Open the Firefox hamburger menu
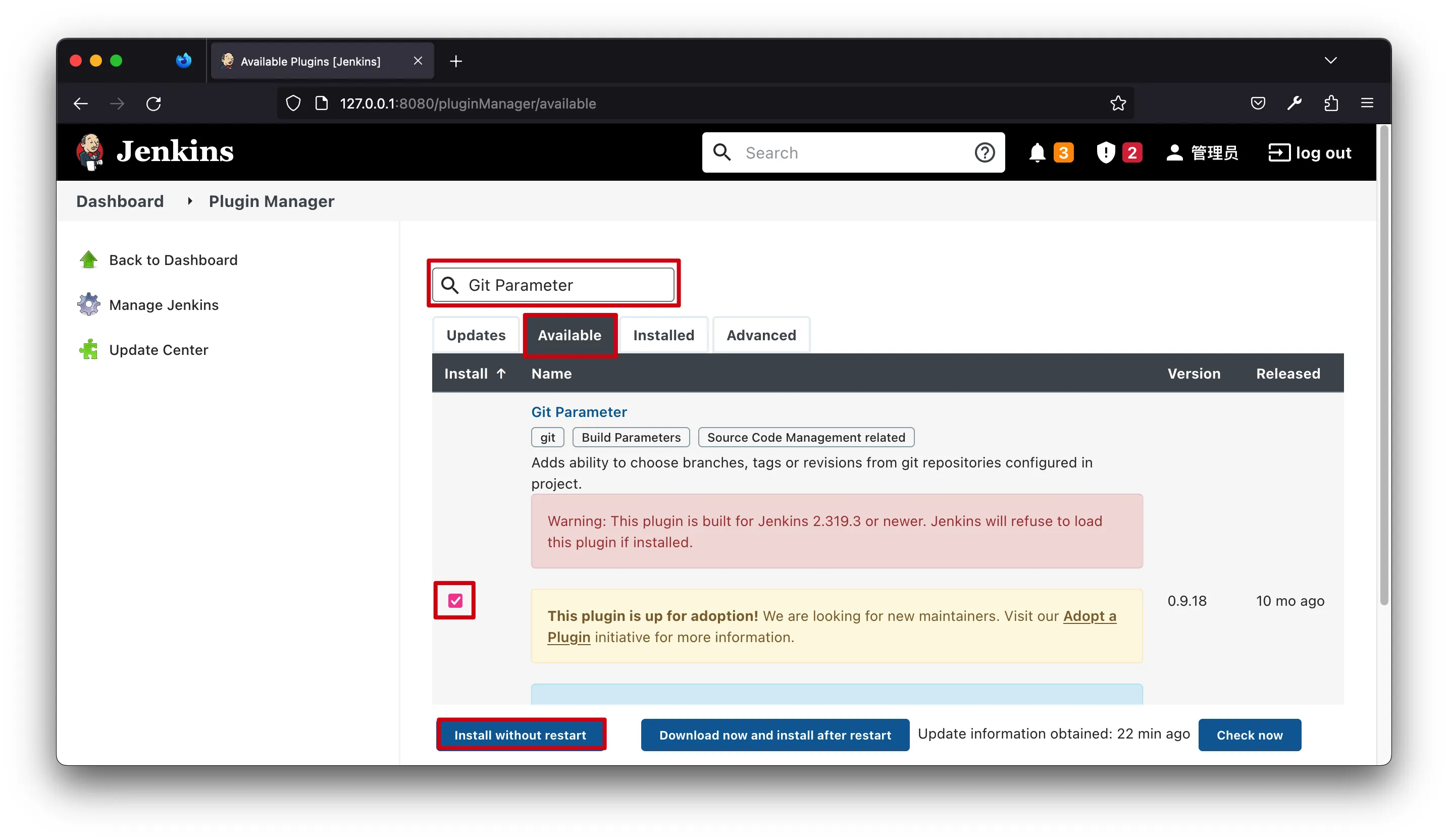This screenshot has width=1448, height=840. (1367, 103)
